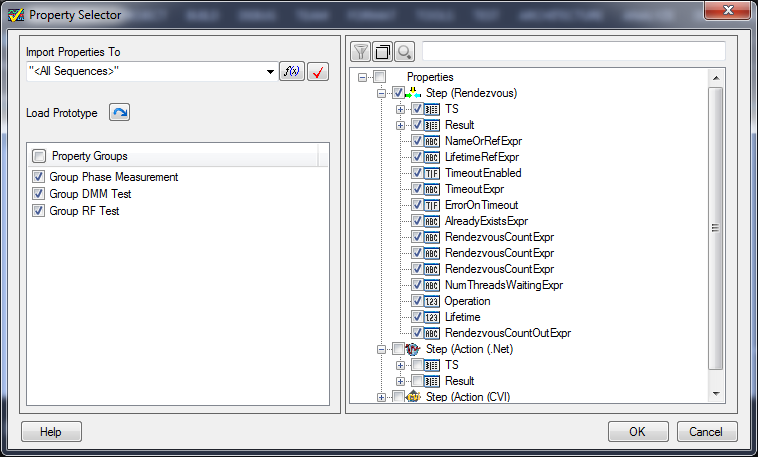This screenshot has width=758, height=457.
Task: Uncheck Group Phase Measurement checkbox
Action: [39, 177]
